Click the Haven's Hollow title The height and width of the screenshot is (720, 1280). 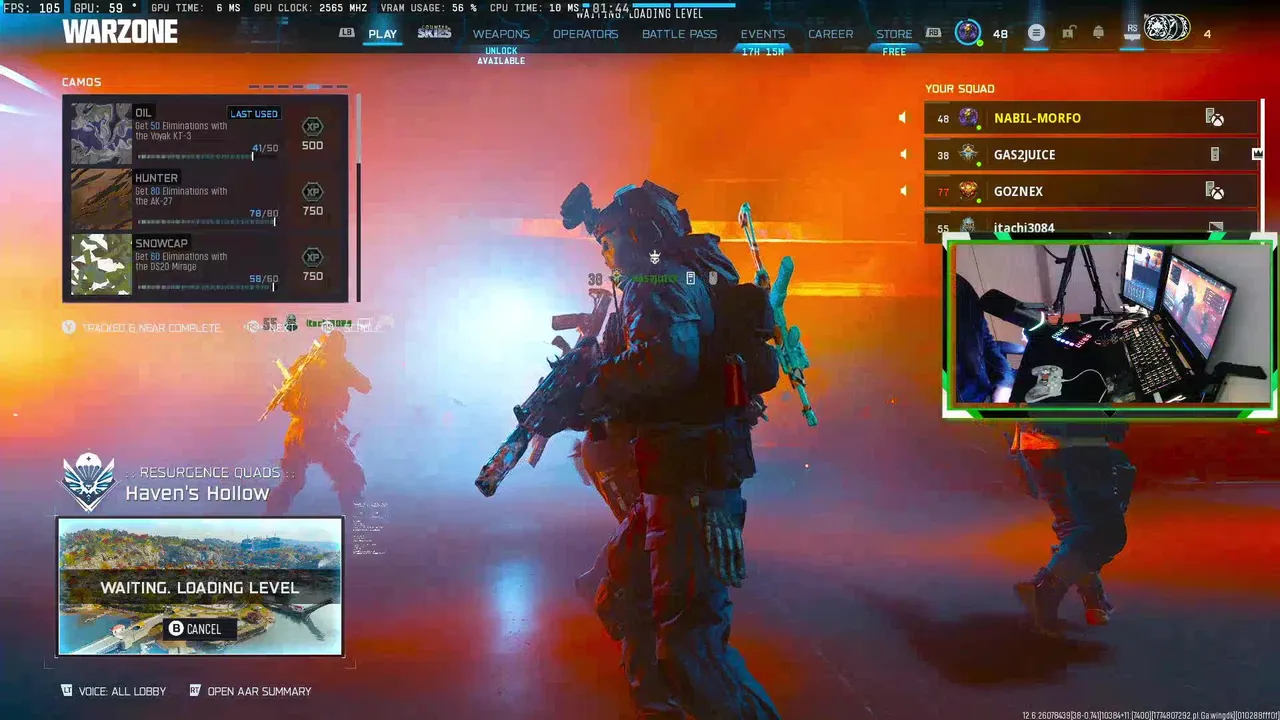point(197,493)
